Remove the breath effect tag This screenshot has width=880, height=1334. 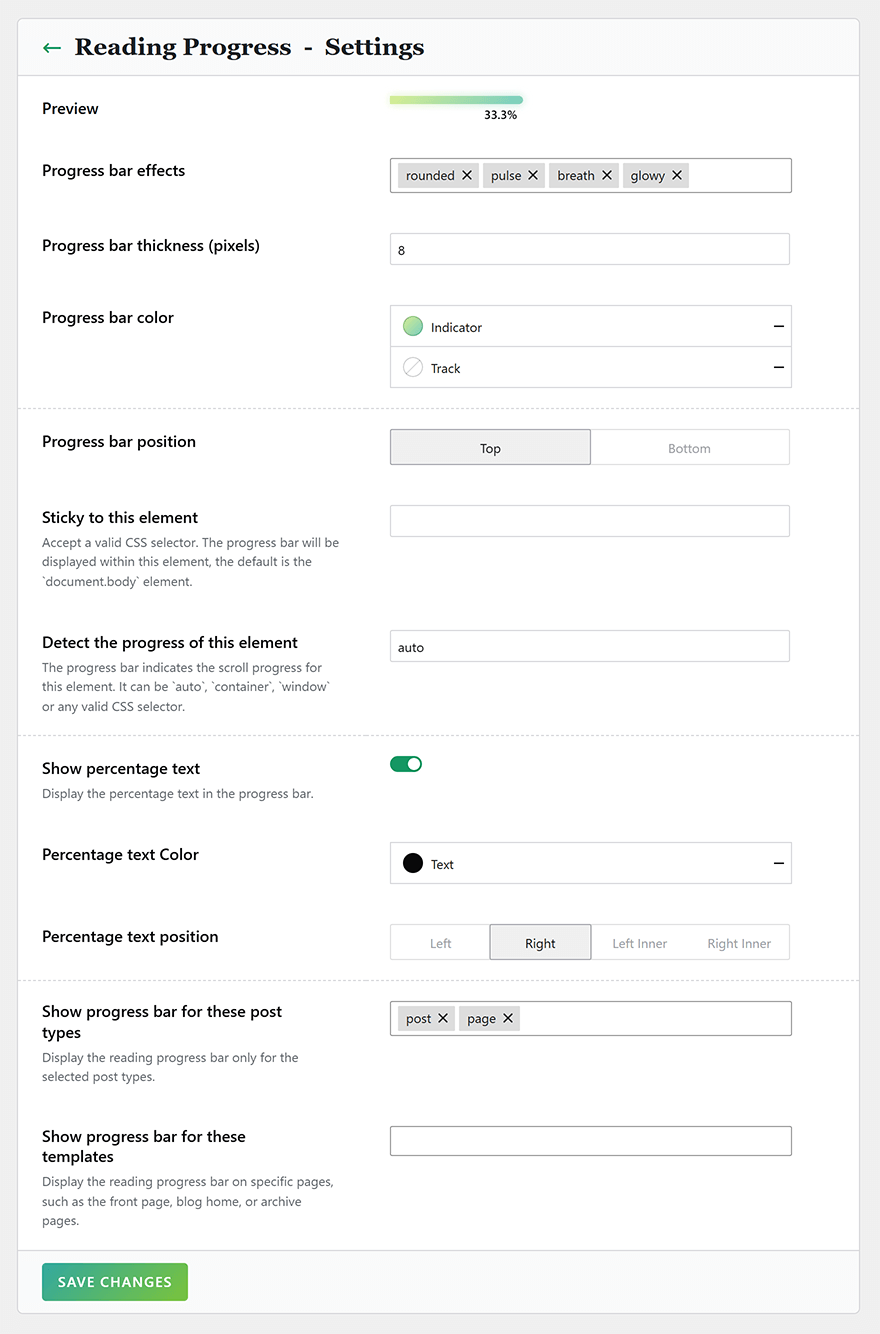(607, 175)
